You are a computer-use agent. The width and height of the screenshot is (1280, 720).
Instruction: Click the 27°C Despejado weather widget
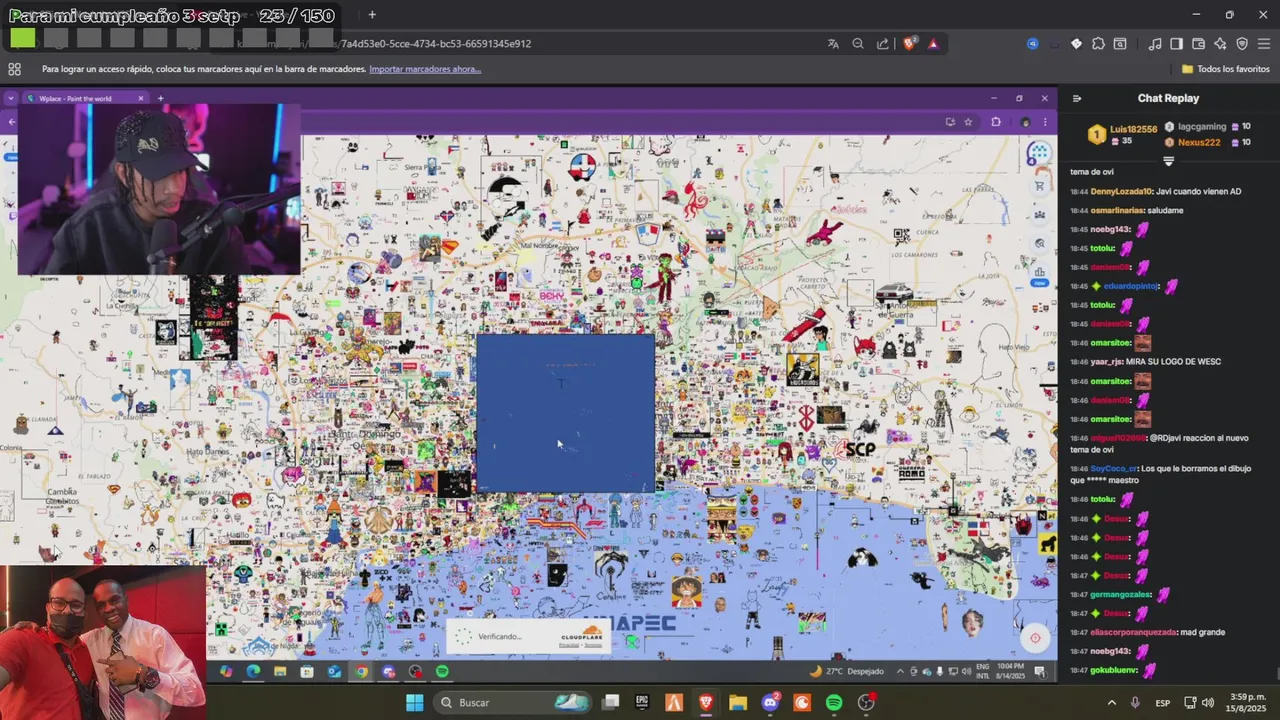847,672
